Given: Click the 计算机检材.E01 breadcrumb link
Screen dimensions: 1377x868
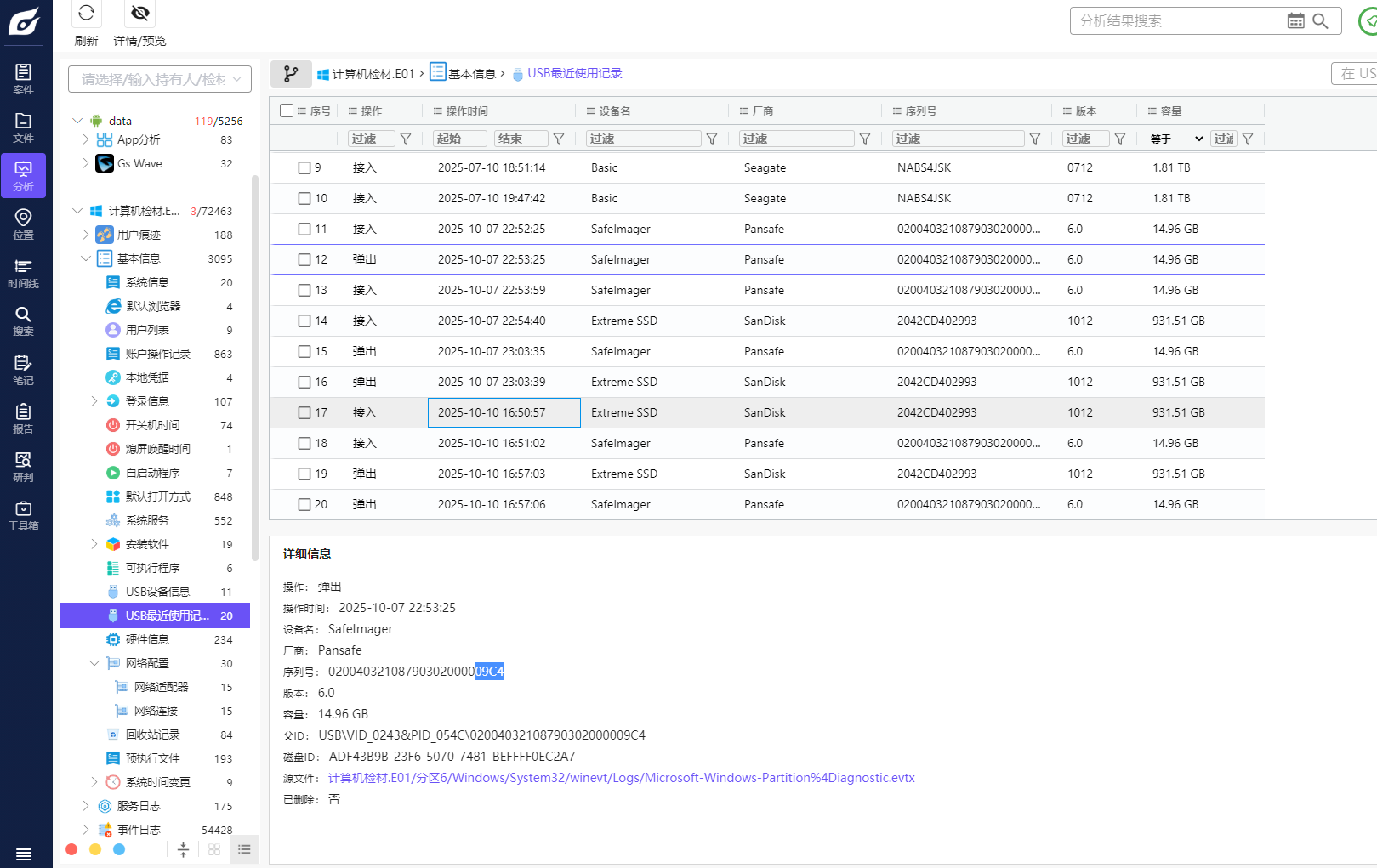Looking at the screenshot, I should tap(373, 74).
